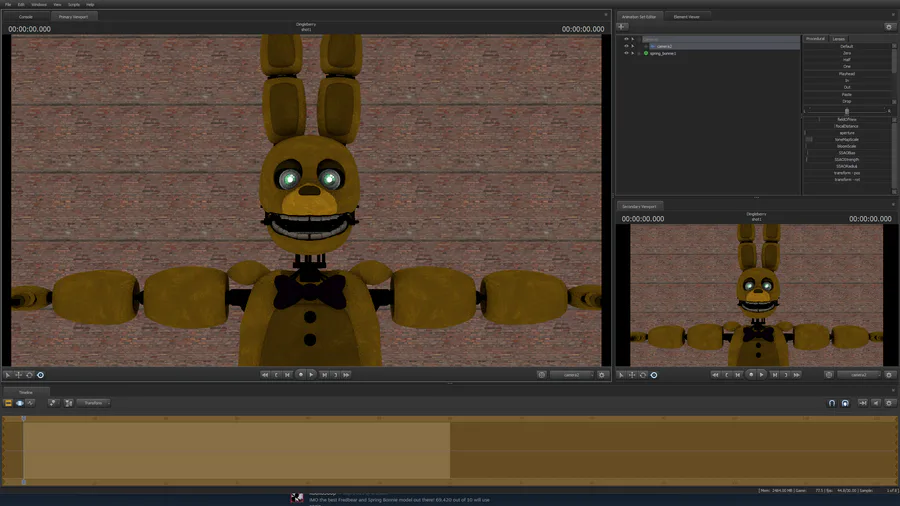Toggle work camera icon in secondary viewport
Screen dimensions: 900x506
click(828, 375)
